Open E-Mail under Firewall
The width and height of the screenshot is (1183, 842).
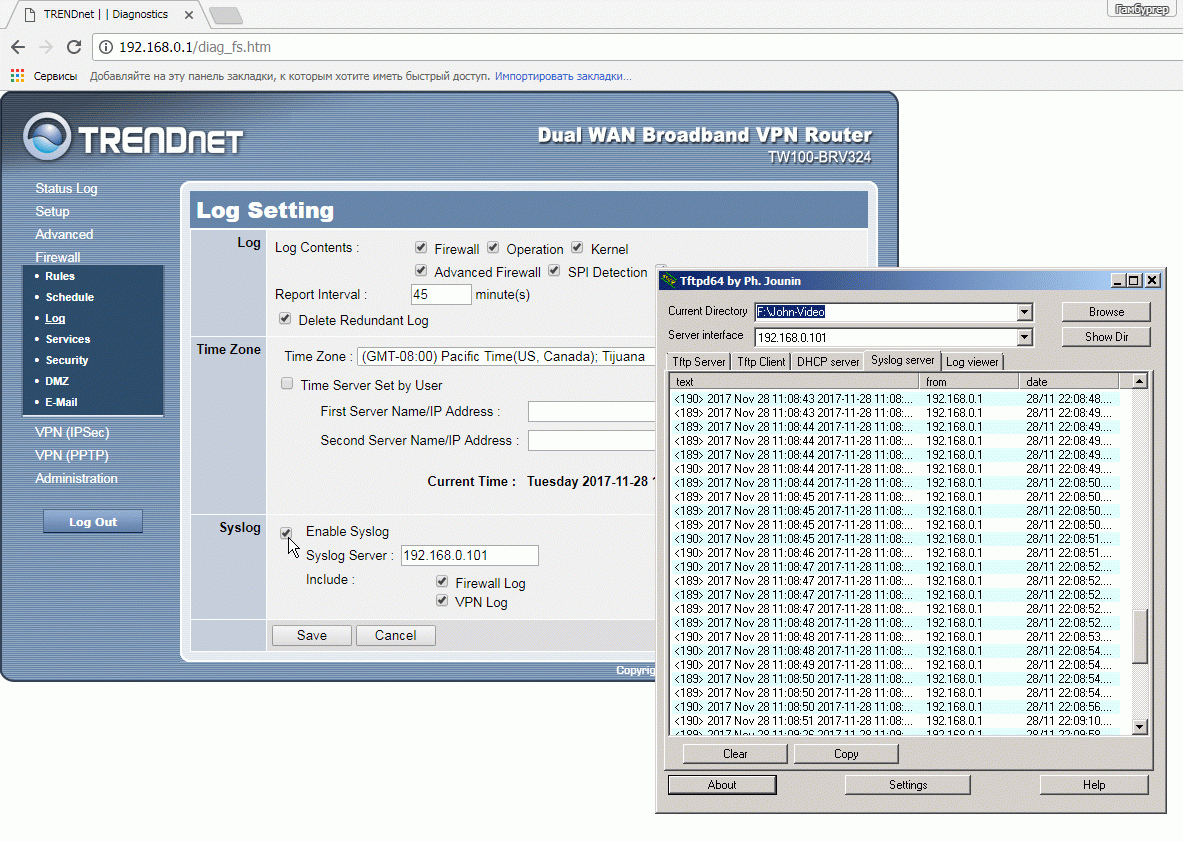tap(61, 402)
